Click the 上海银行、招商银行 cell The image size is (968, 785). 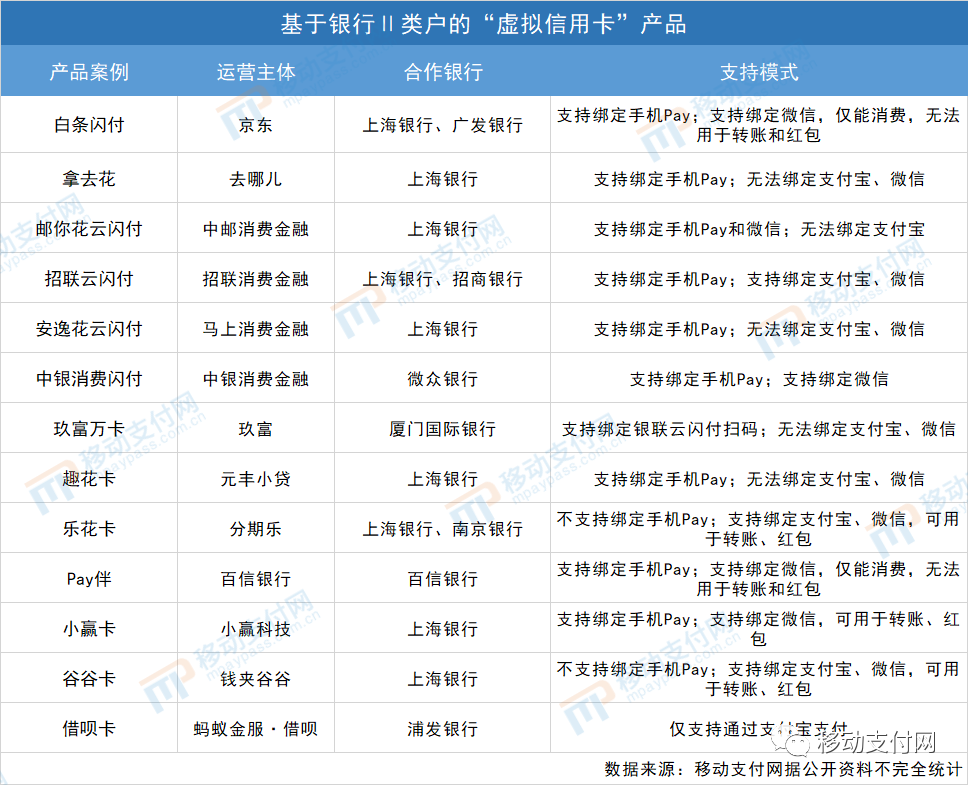[x=443, y=279]
